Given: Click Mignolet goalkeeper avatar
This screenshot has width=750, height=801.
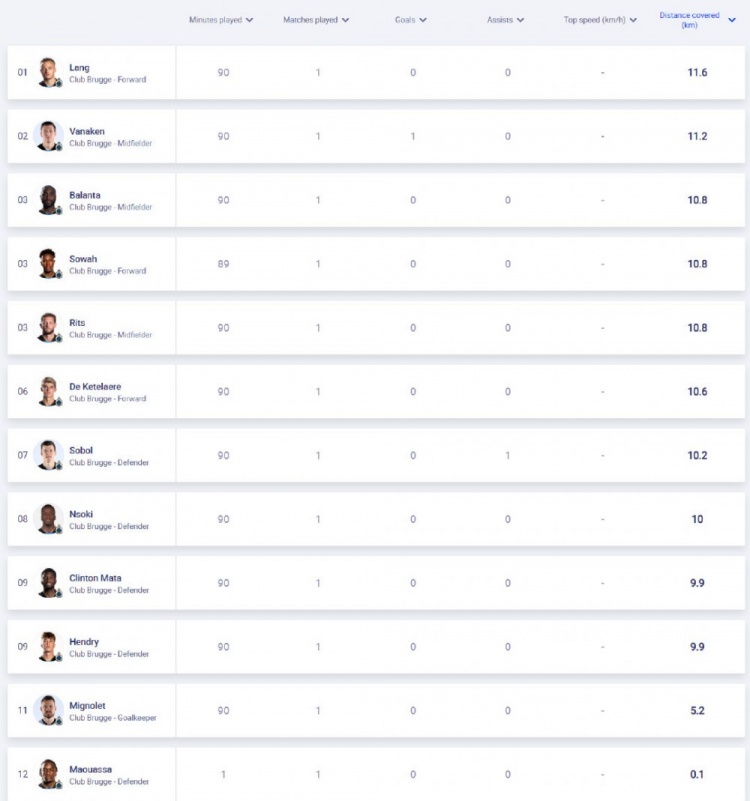Looking at the screenshot, I should (x=49, y=711).
